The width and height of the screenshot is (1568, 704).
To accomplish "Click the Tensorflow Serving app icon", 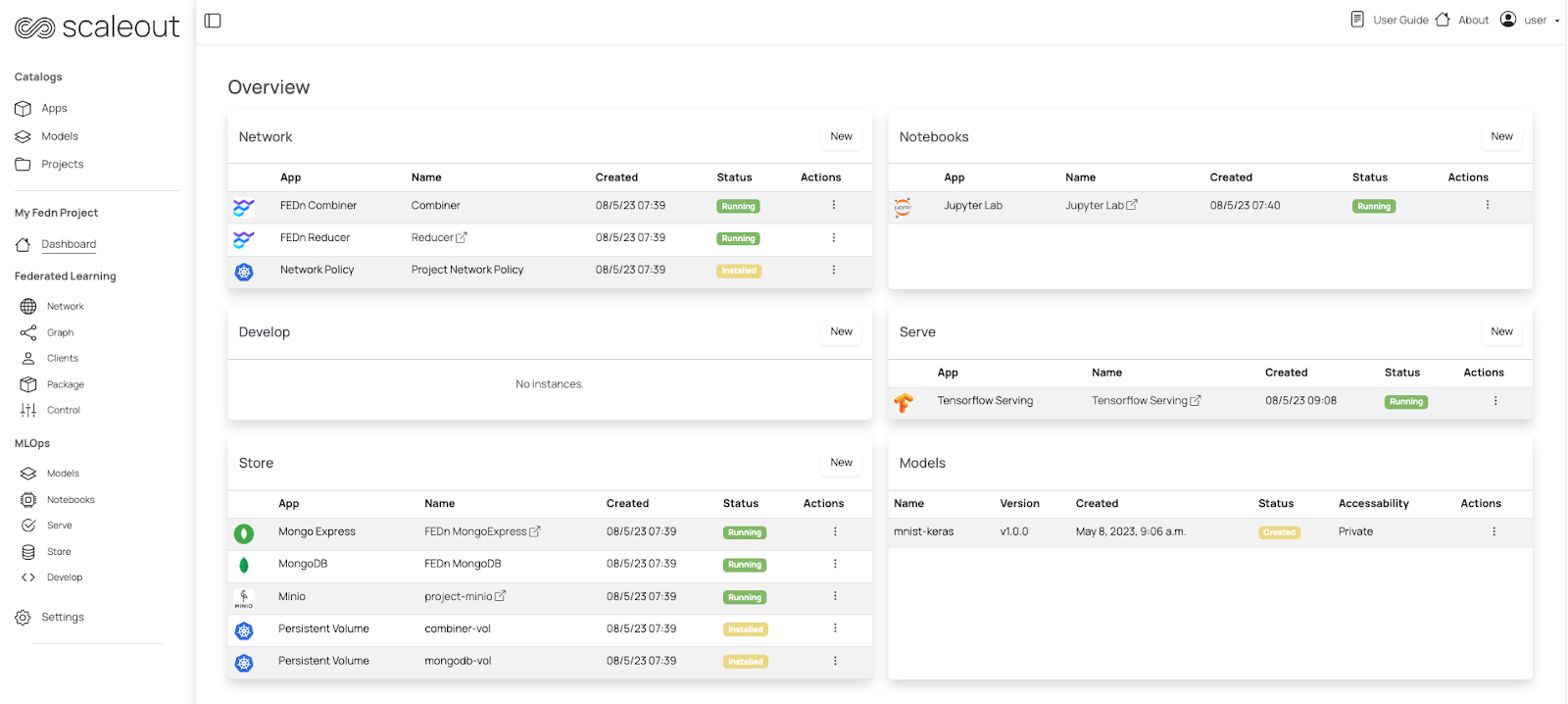I will pos(904,402).
